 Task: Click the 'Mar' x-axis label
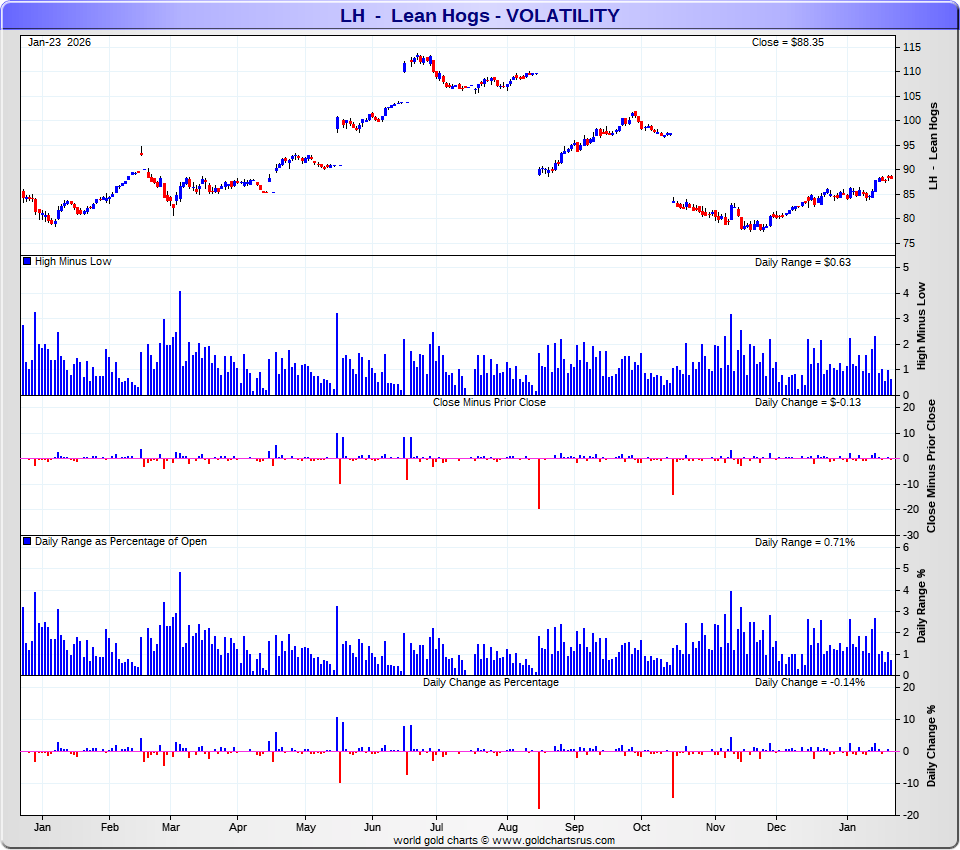click(171, 827)
